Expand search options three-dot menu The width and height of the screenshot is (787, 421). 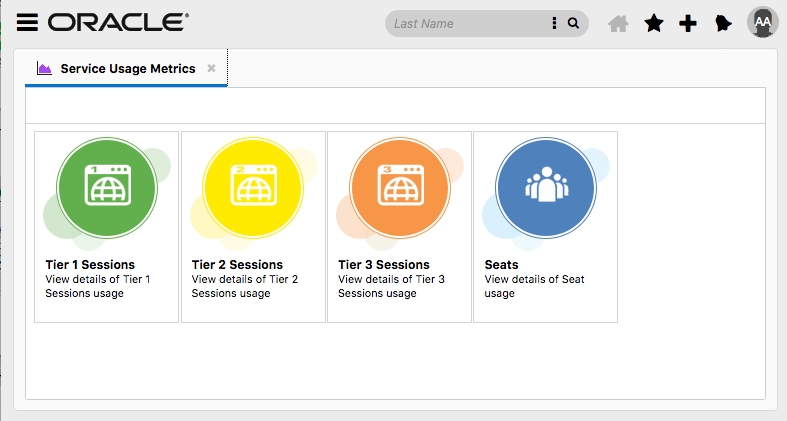[554, 23]
